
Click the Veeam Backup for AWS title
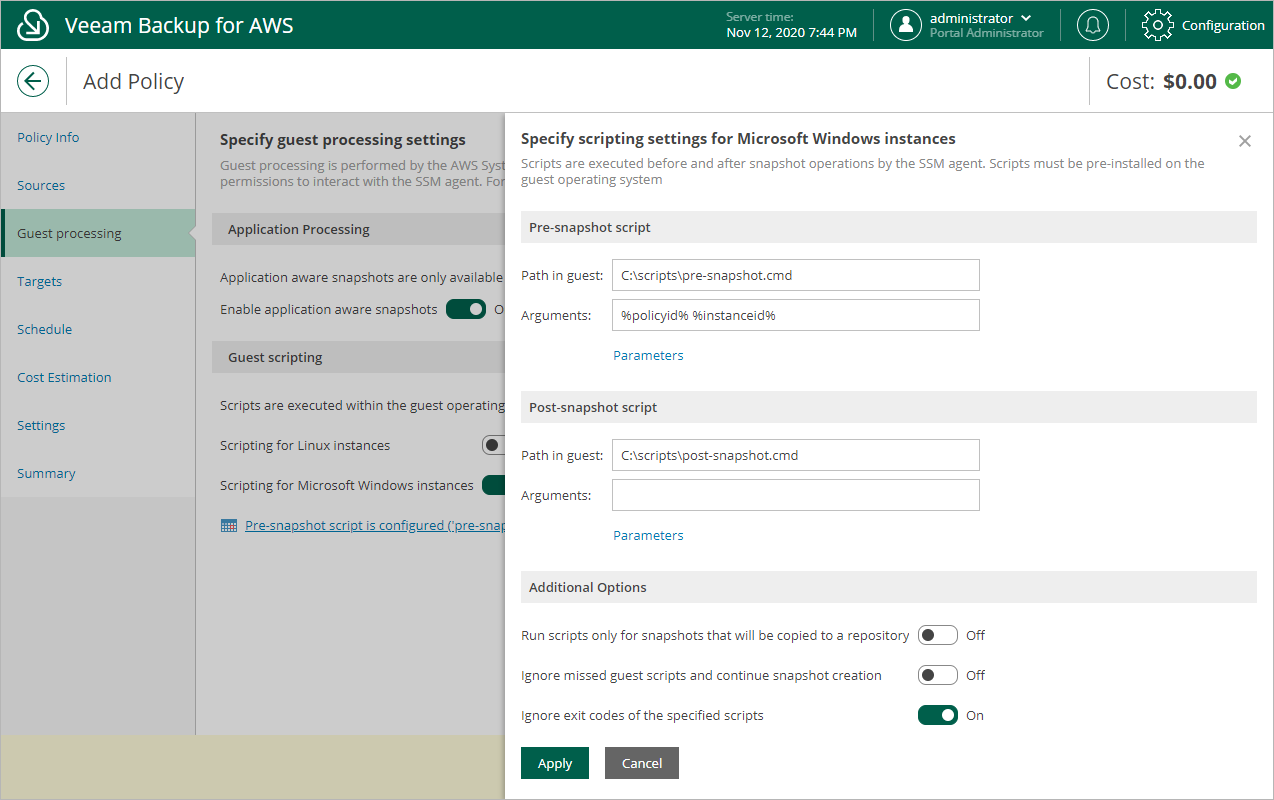[179, 25]
